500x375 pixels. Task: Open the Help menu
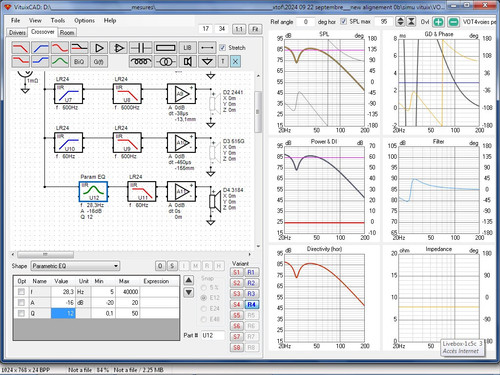click(110, 20)
